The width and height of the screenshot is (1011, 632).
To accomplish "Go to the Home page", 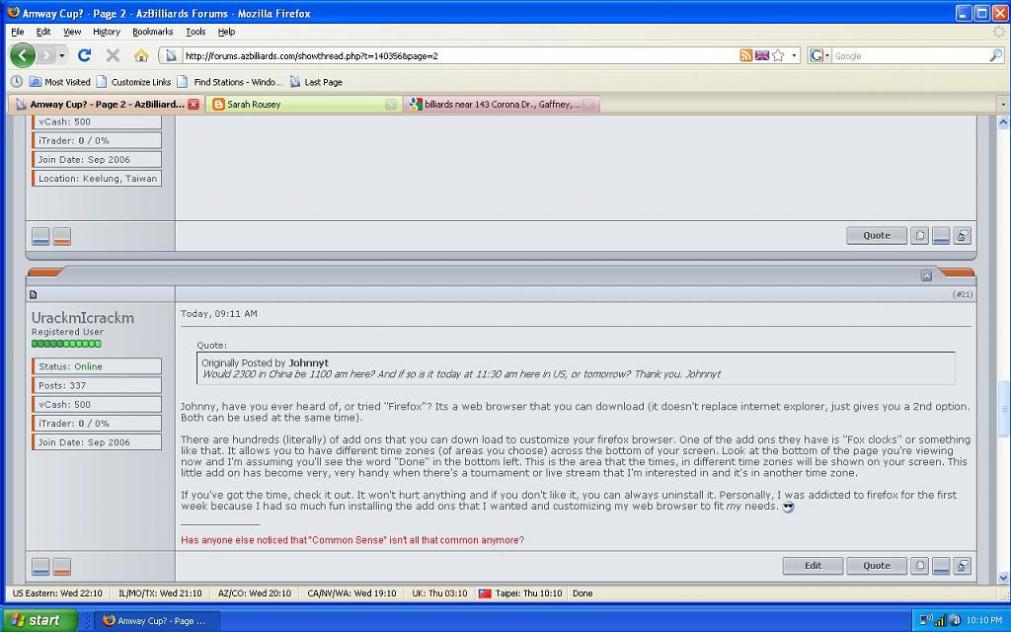I will point(141,56).
